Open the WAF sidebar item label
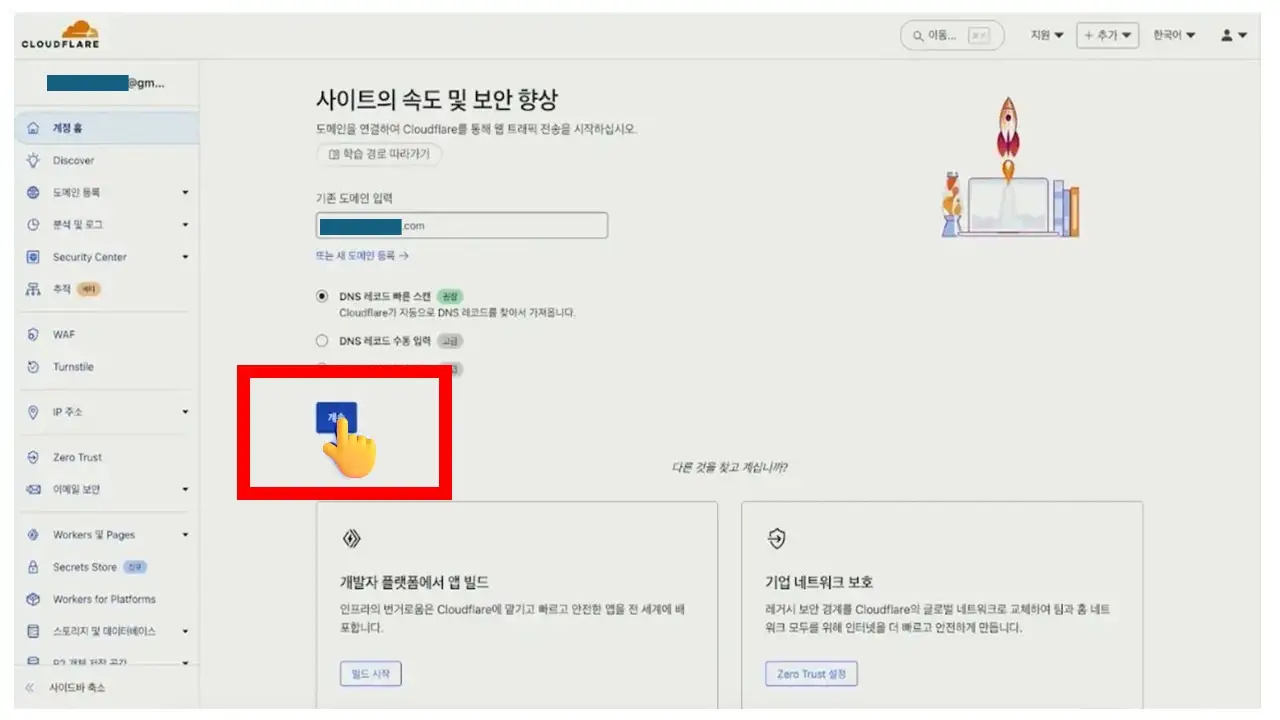 [x=64, y=334]
